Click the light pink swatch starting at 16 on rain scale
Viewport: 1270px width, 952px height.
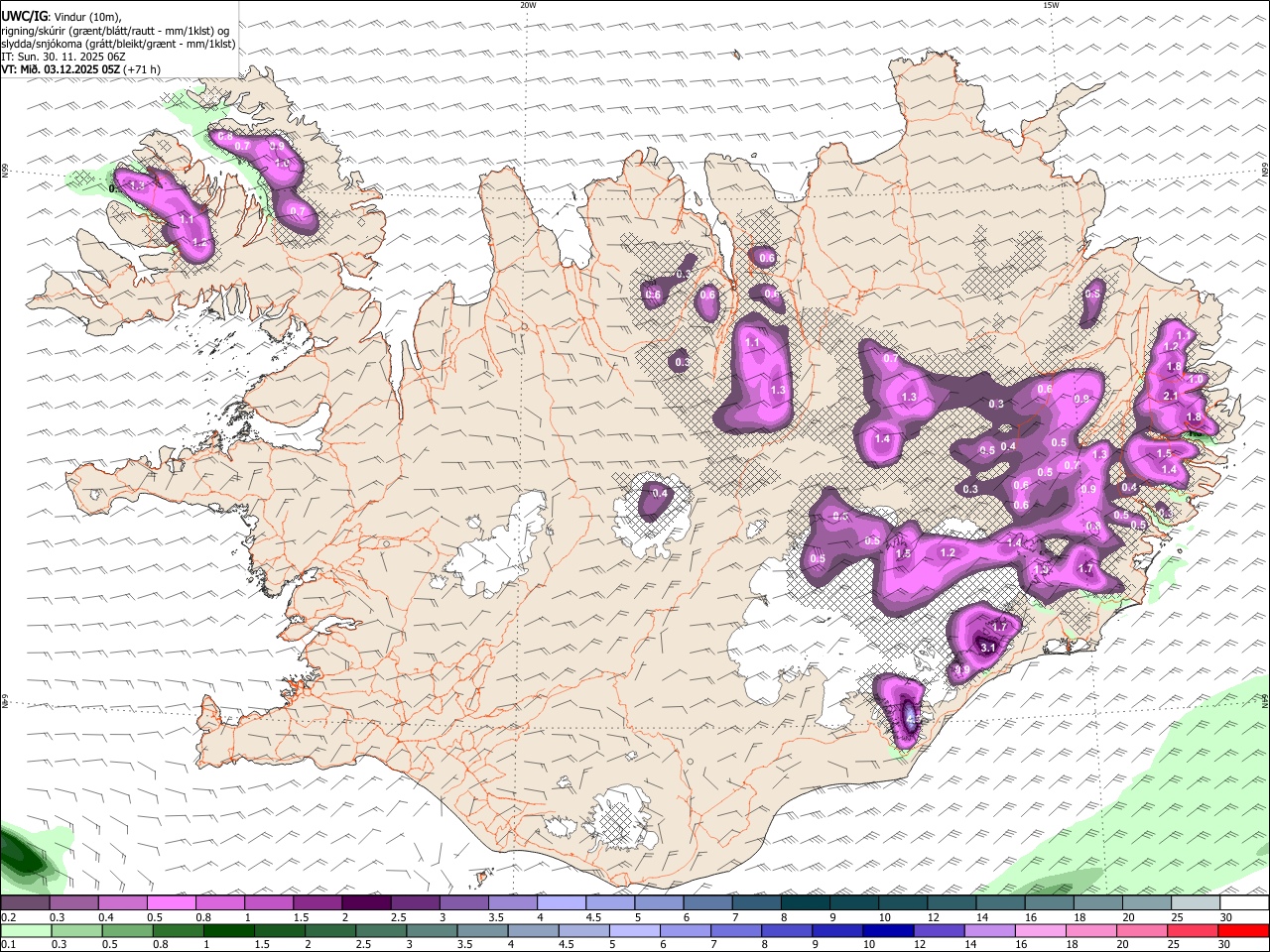pos(1041,930)
